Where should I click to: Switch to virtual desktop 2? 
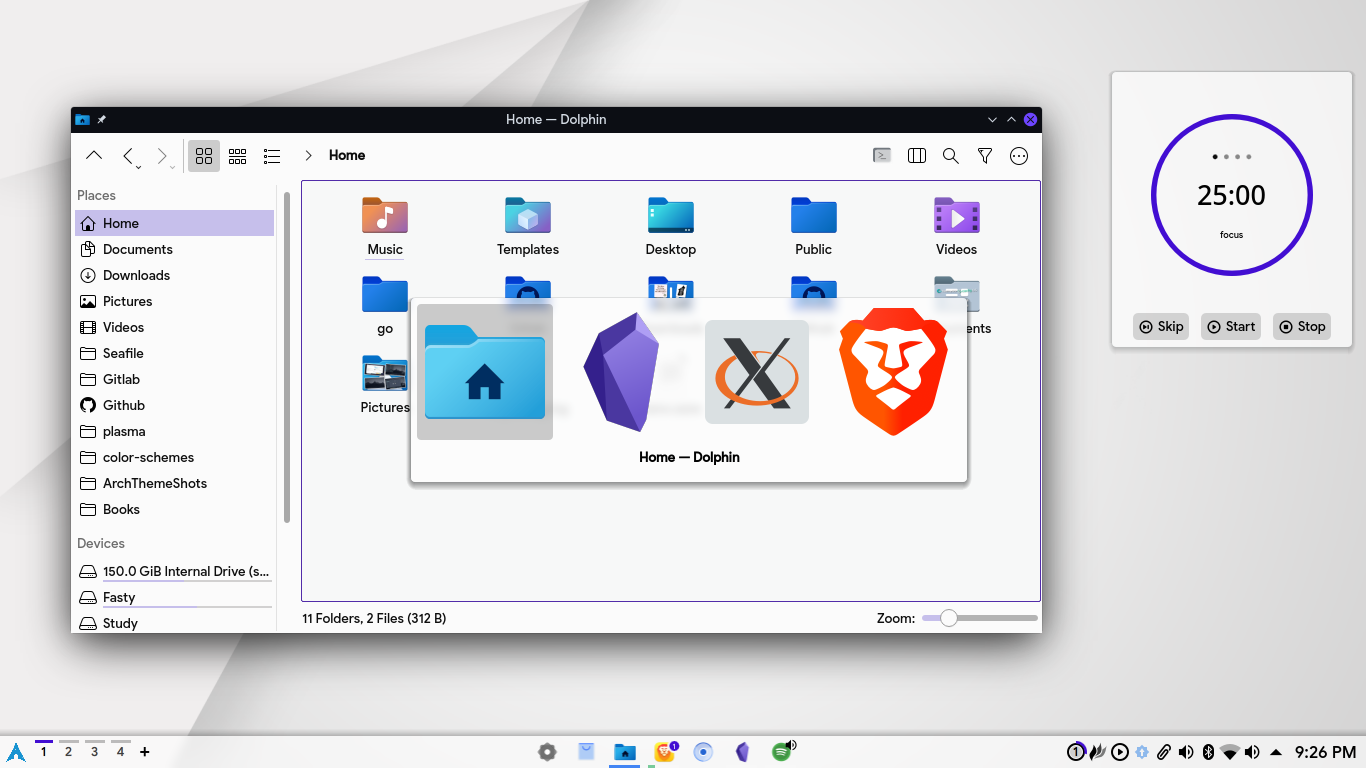click(x=68, y=751)
